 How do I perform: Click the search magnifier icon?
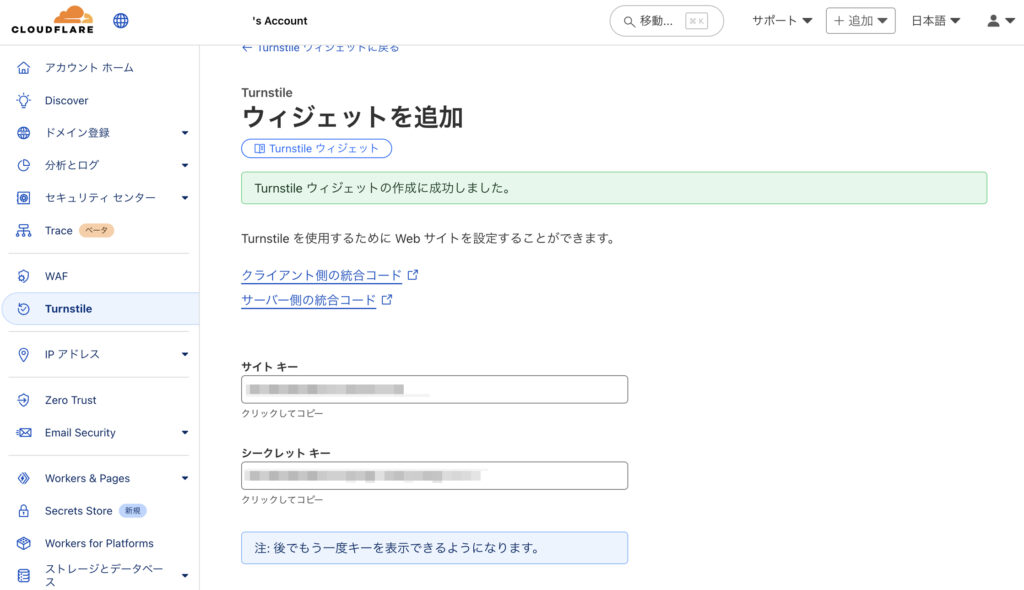[x=629, y=22]
